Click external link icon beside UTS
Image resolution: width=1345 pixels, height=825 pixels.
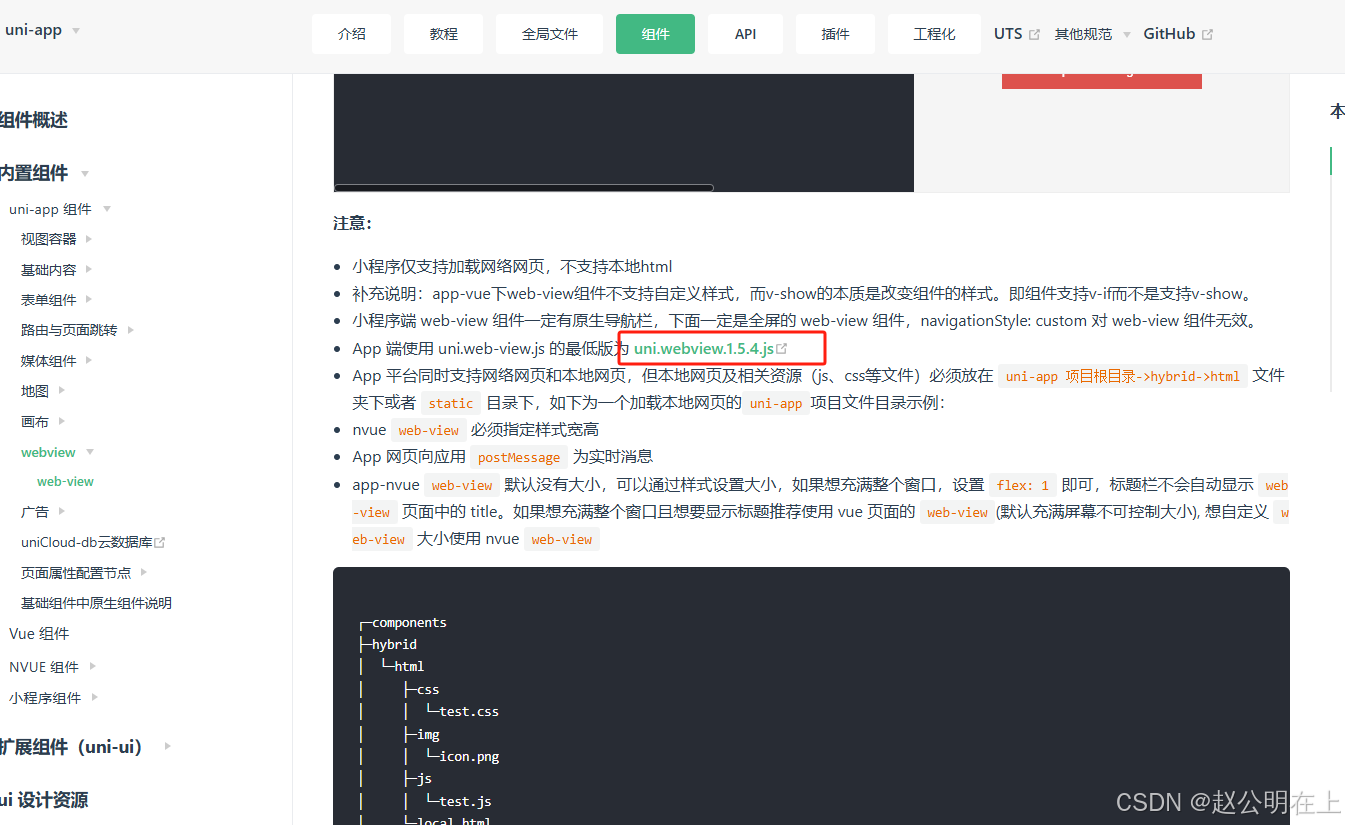(x=1035, y=32)
